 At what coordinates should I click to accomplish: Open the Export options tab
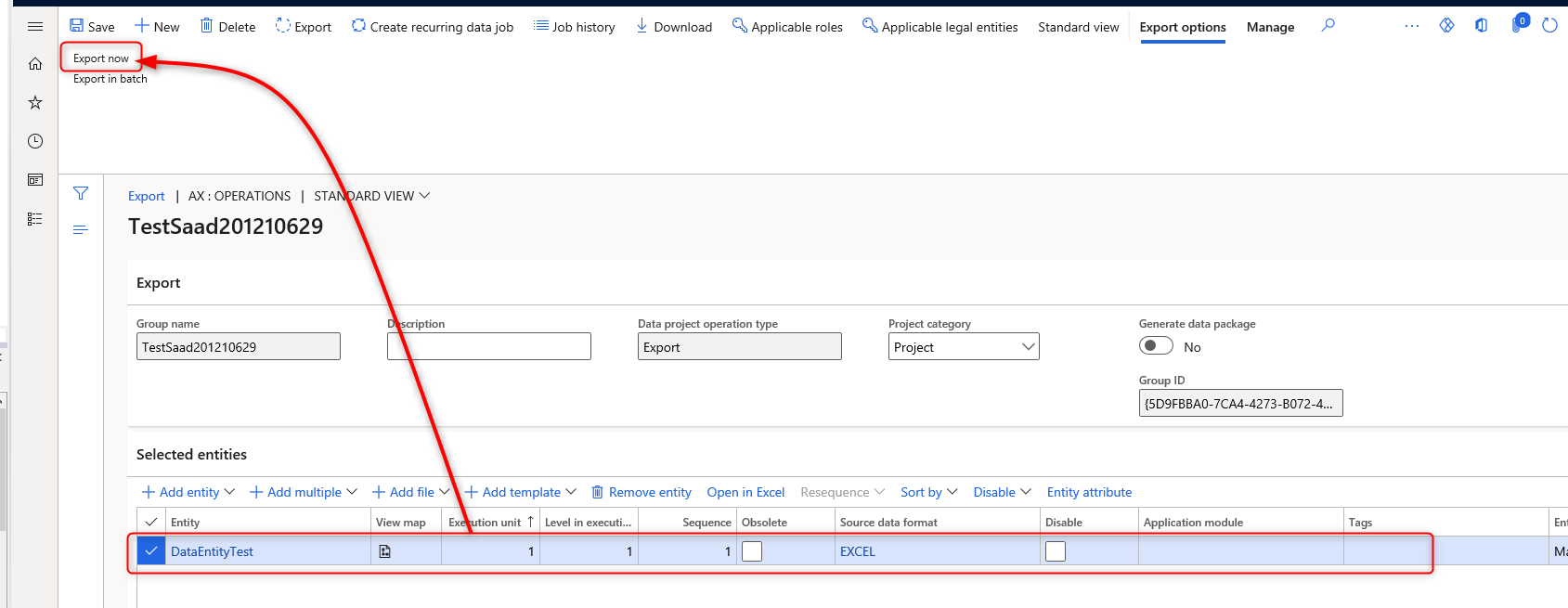coord(1183,27)
